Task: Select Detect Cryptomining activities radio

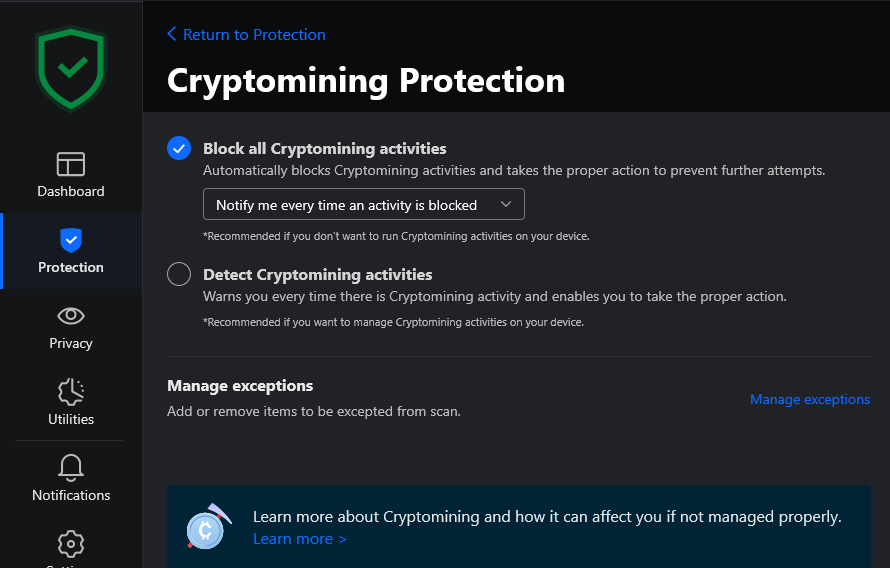Action: click(x=179, y=274)
